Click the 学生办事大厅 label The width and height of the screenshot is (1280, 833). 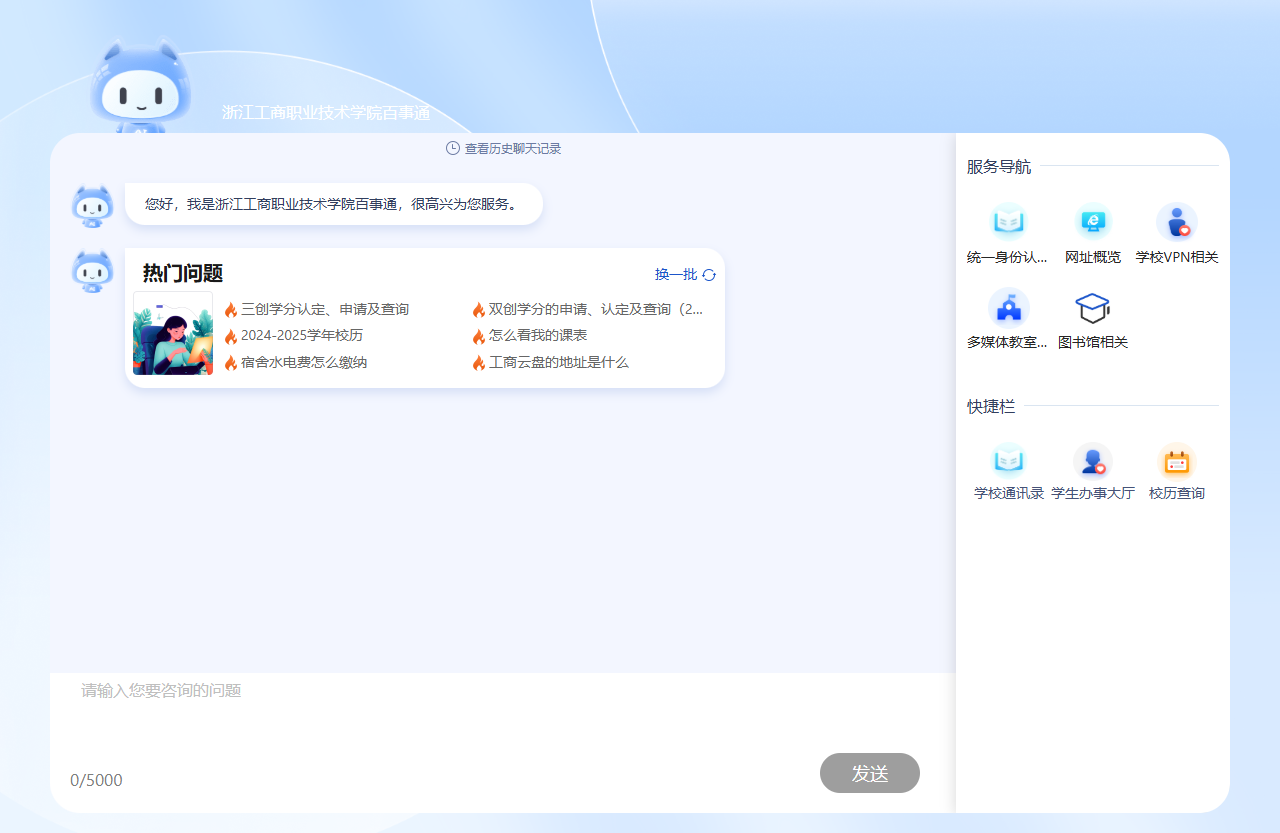[1093, 493]
